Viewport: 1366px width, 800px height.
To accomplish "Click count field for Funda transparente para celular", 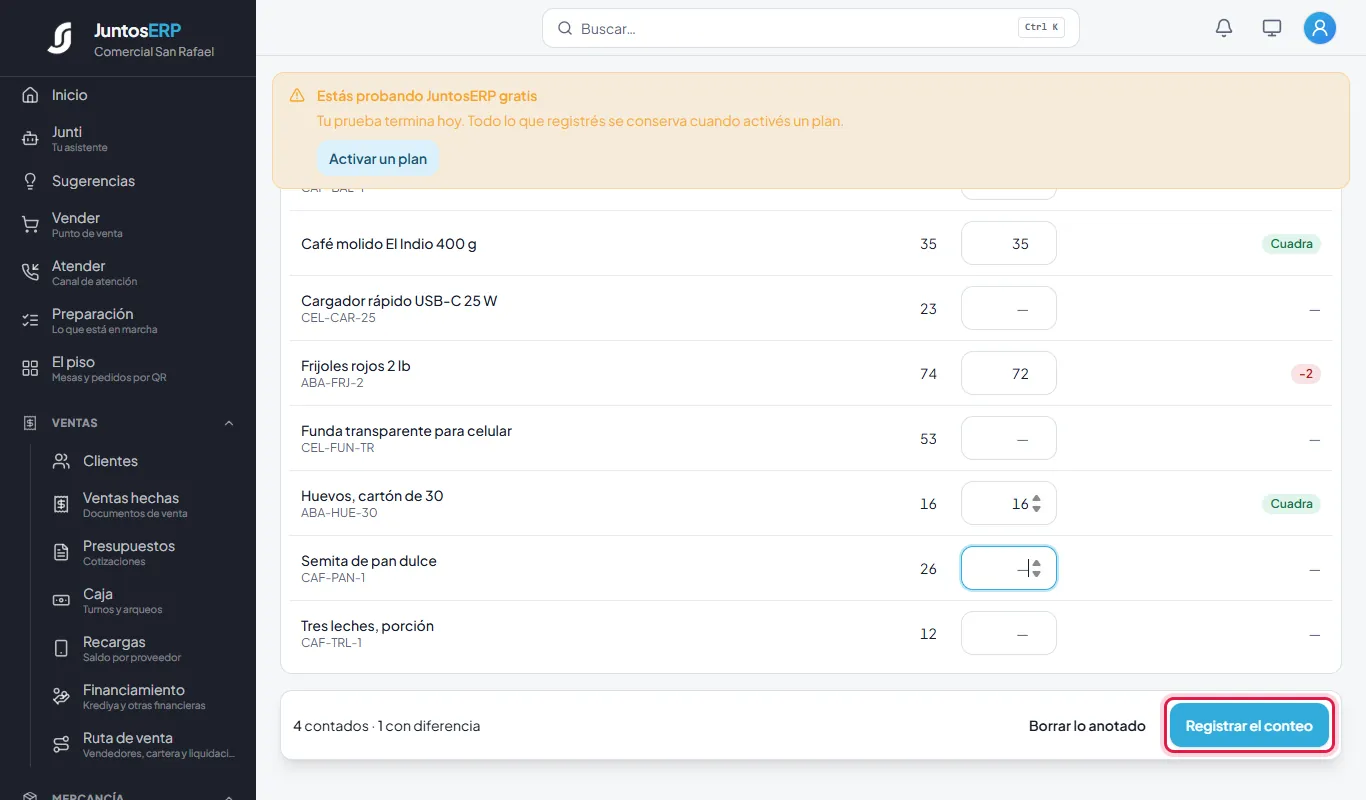I will (x=1009, y=438).
